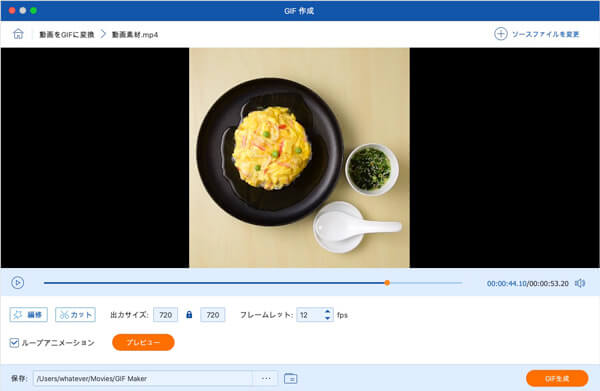Screen dimensions: 600x391
Task: Close the GIF 作成 window
Action: point(12,11)
